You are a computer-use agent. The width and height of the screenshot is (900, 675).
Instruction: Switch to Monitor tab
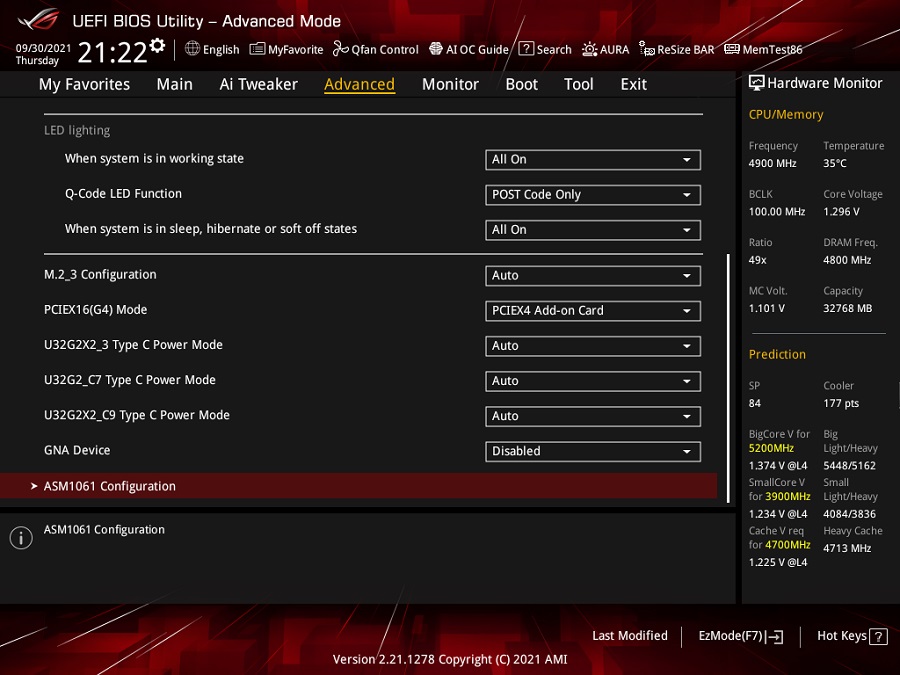[450, 84]
